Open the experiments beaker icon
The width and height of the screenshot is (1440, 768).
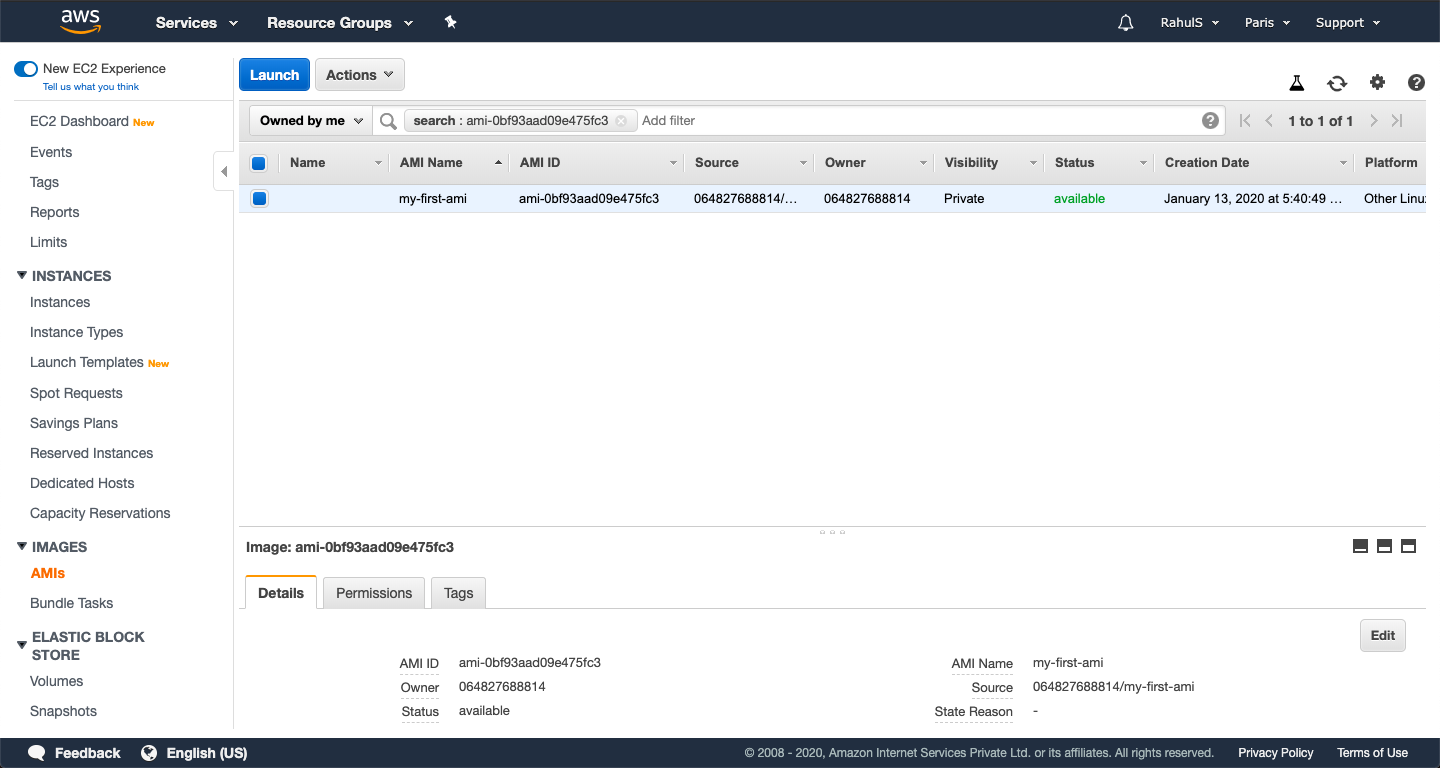(1297, 84)
